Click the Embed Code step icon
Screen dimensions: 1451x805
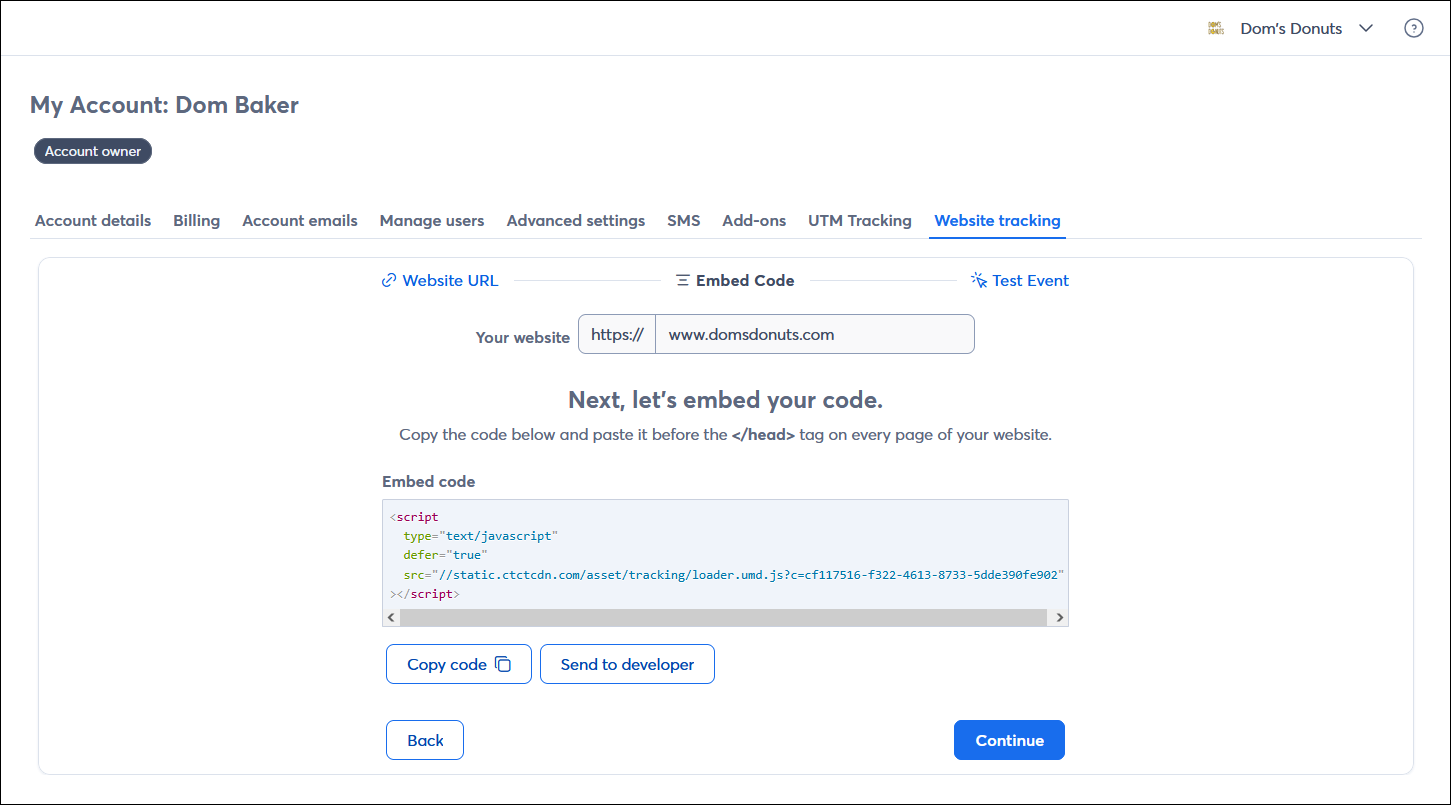click(x=682, y=281)
